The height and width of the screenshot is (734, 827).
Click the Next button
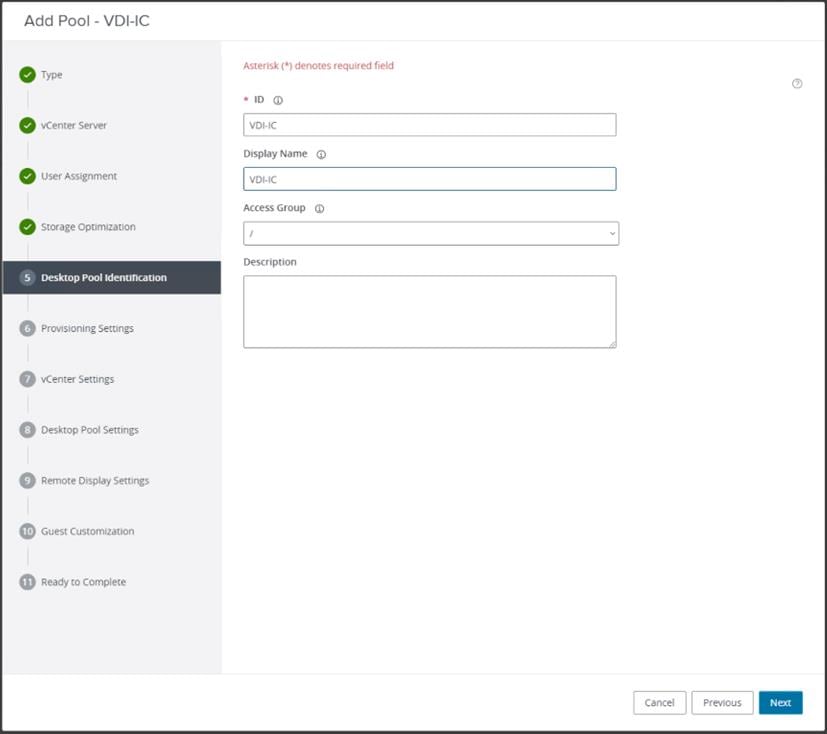tap(780, 703)
